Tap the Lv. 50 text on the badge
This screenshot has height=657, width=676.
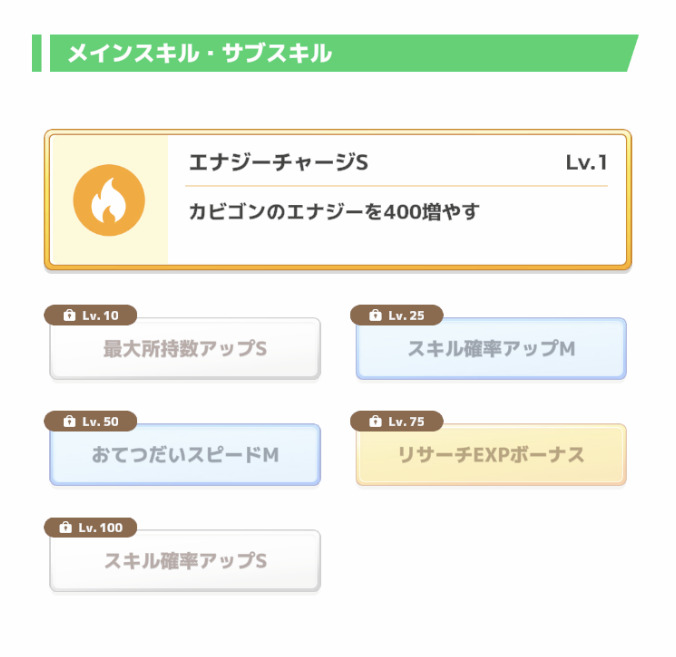(x=100, y=422)
